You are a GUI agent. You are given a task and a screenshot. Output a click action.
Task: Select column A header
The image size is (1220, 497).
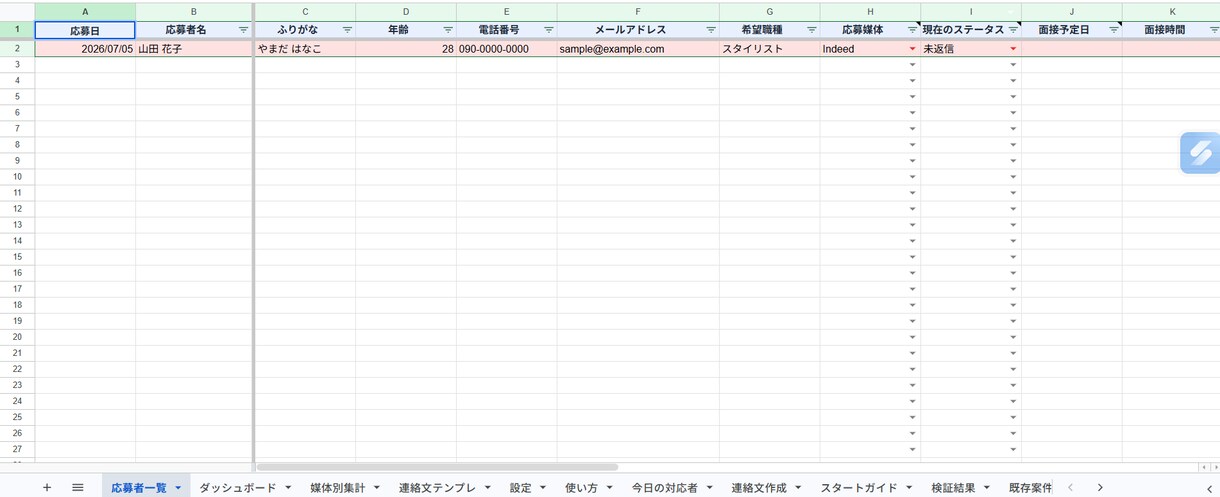(85, 11)
